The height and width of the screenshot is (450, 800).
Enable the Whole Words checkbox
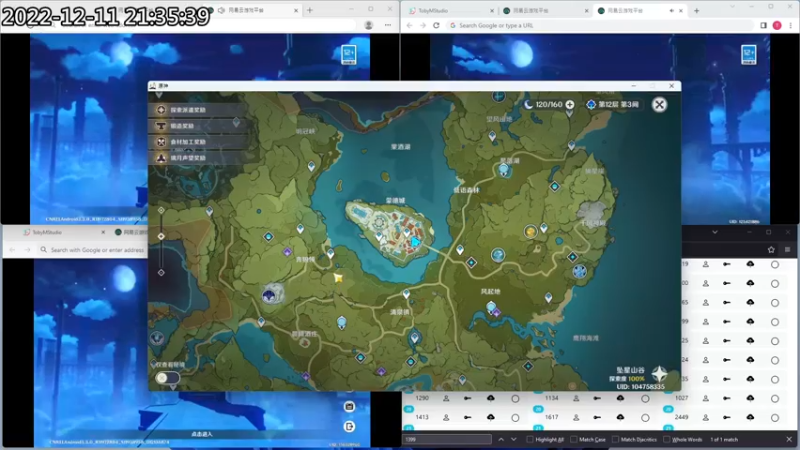point(666,439)
